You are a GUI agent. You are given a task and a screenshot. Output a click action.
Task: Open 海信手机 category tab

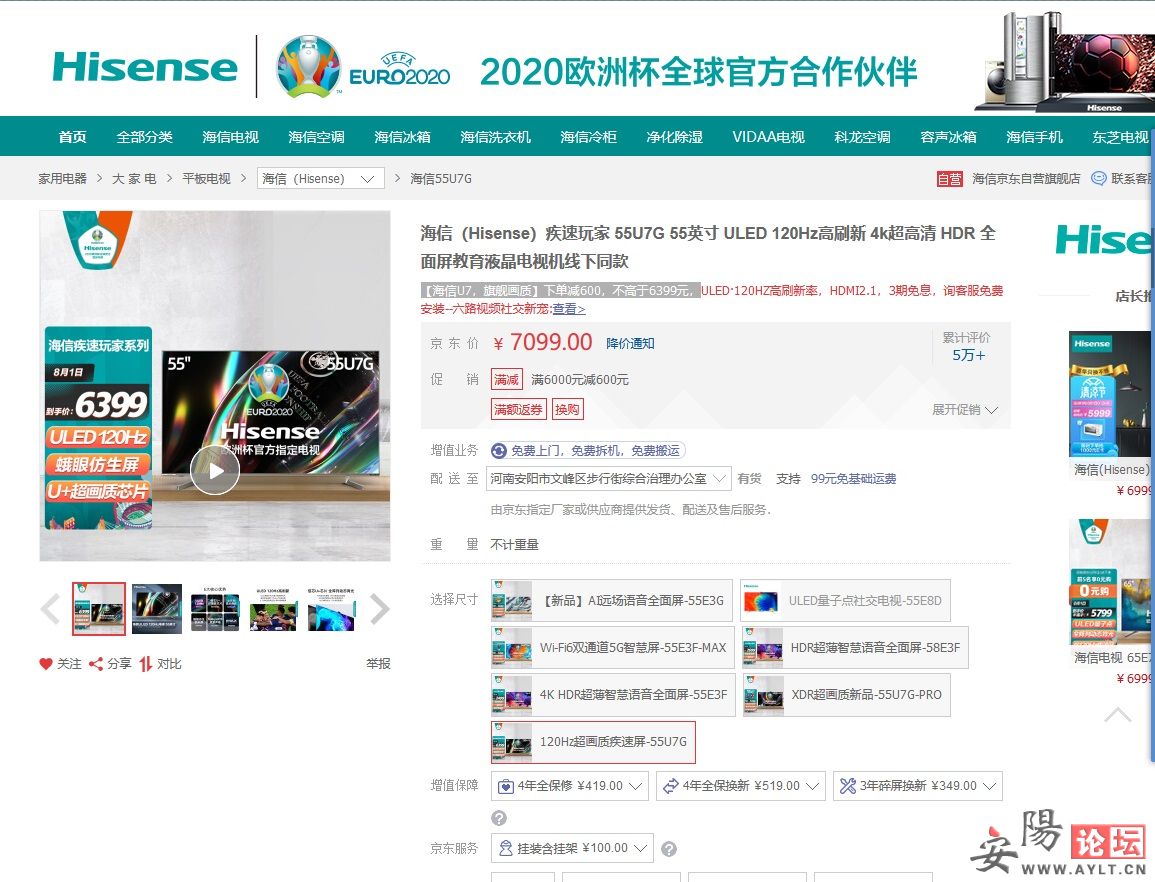(x=1034, y=136)
